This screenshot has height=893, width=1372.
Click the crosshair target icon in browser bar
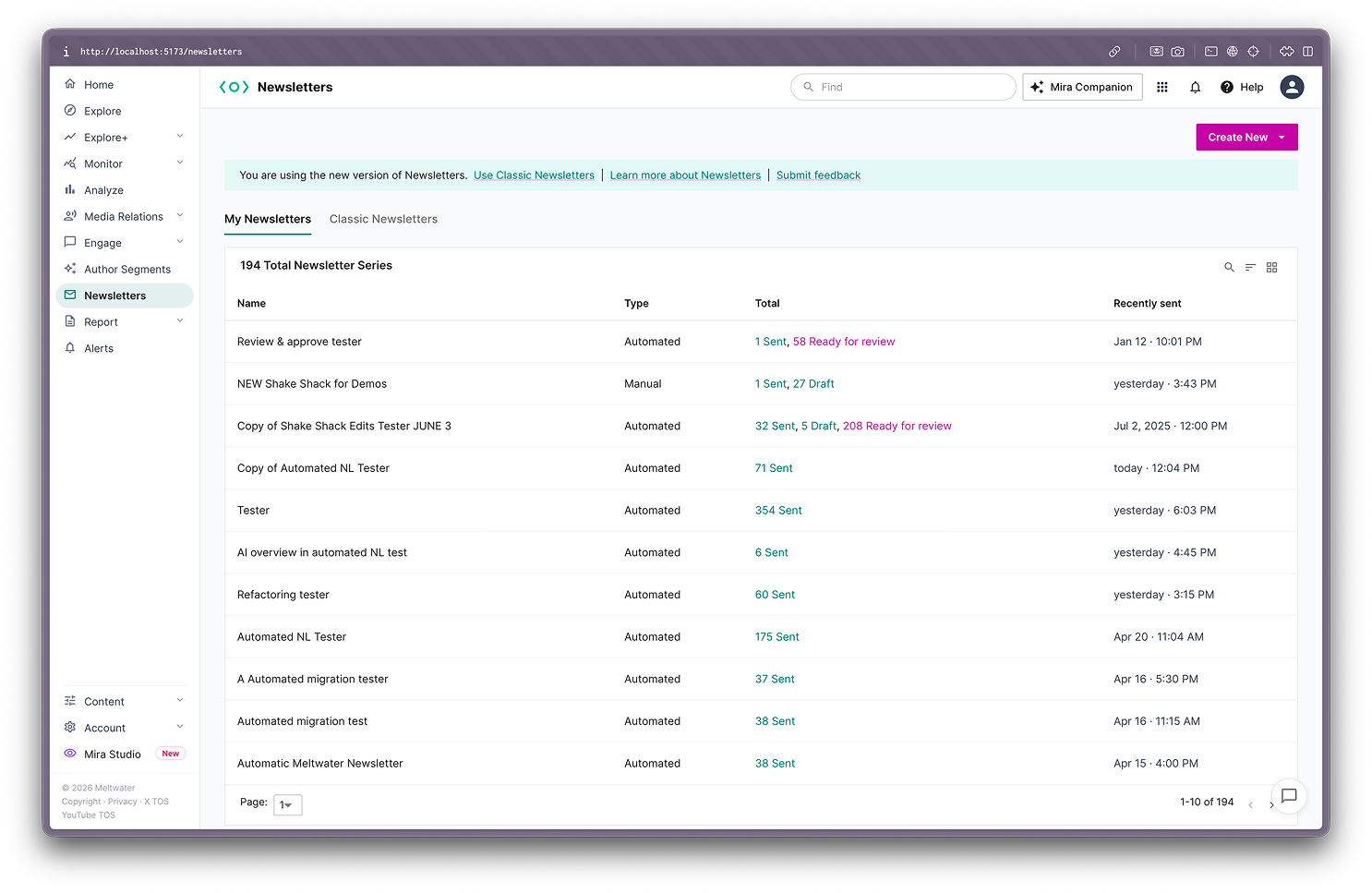tap(1253, 52)
